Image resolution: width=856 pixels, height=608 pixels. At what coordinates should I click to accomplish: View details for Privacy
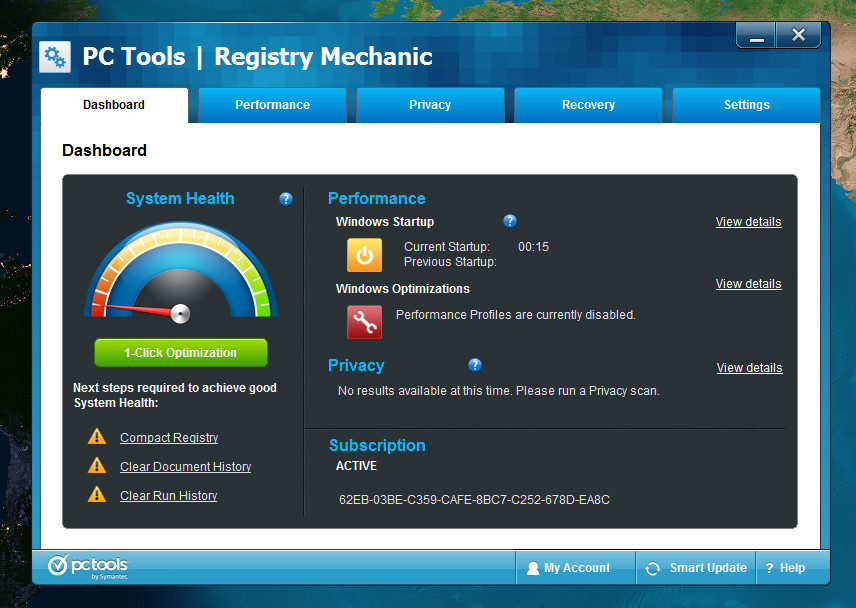[750, 368]
